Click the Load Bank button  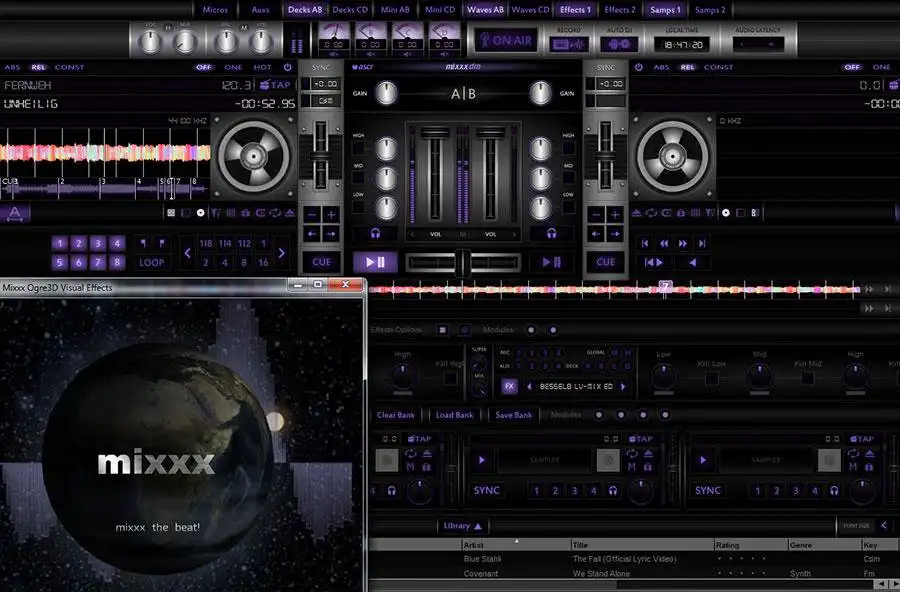454,415
